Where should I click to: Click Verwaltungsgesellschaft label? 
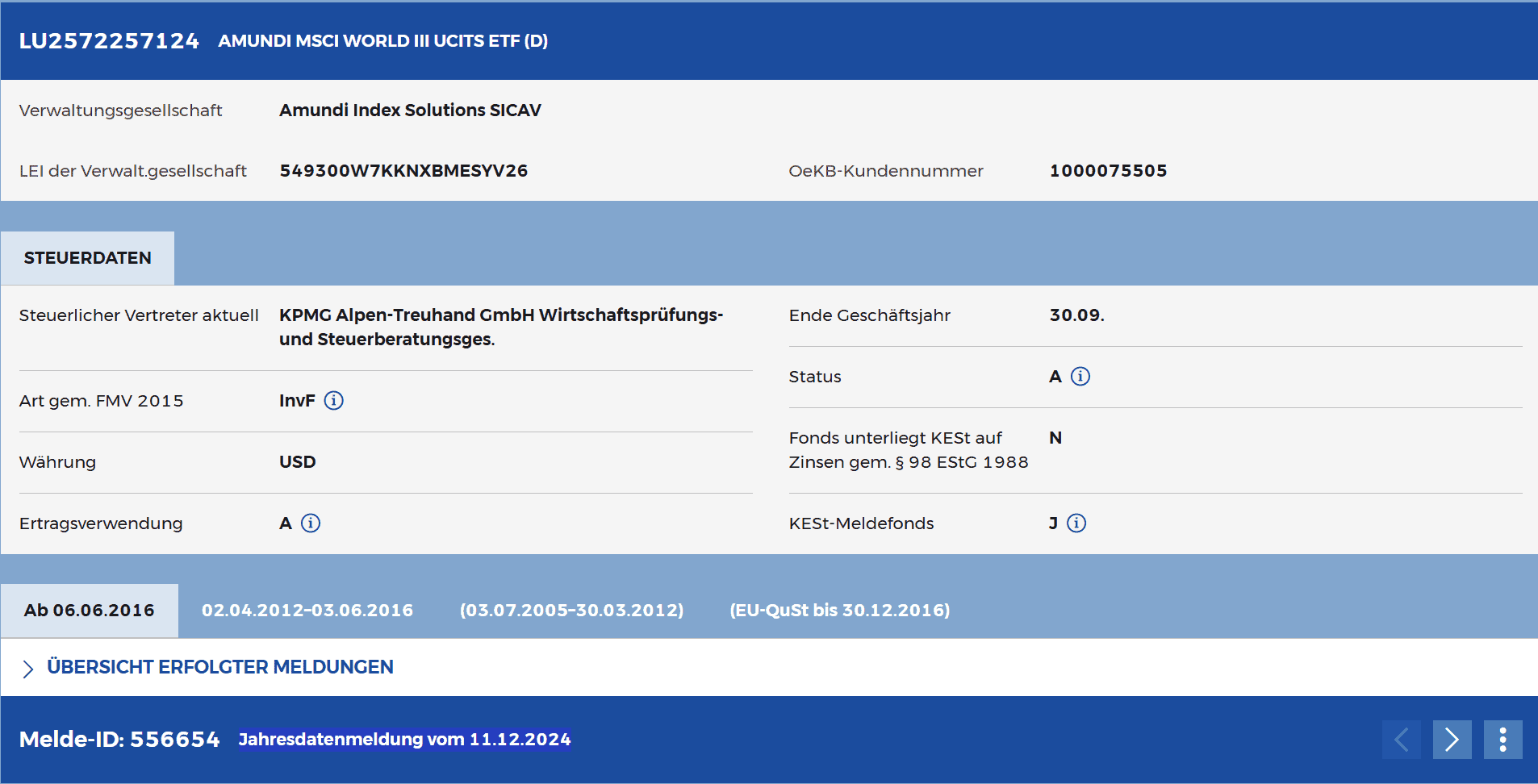(x=120, y=111)
